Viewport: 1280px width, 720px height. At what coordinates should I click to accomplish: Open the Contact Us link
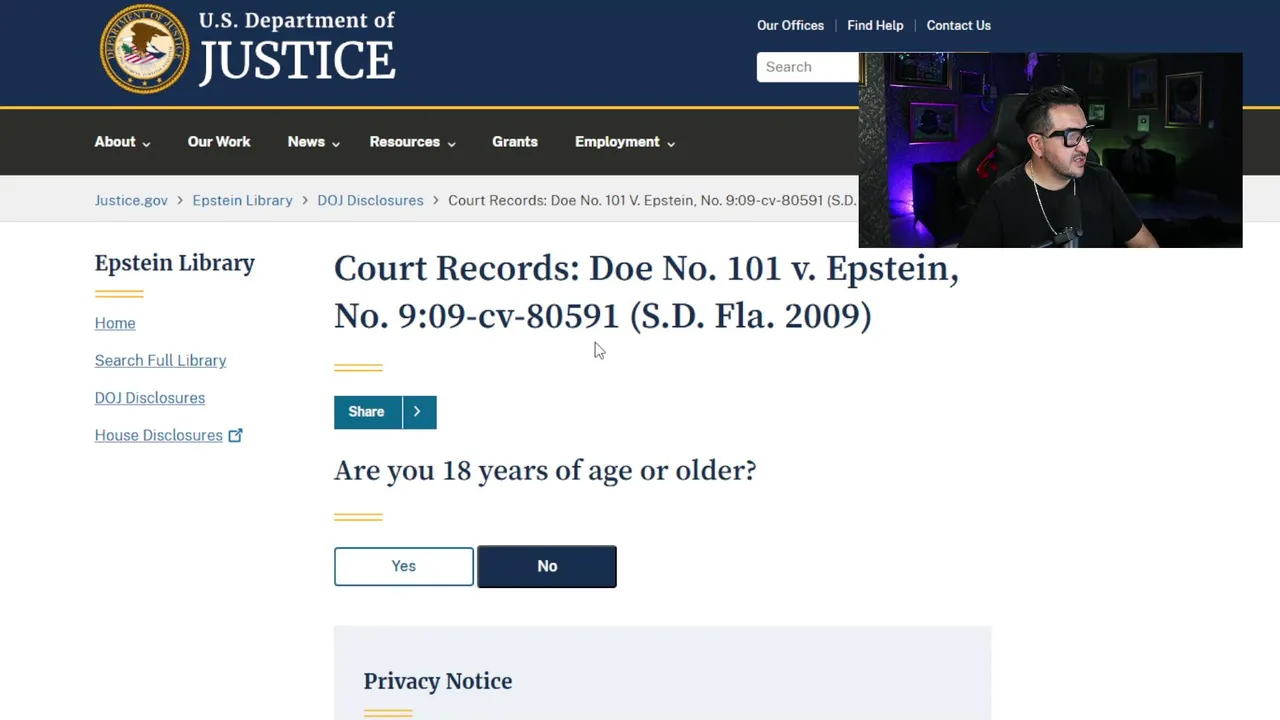coord(958,25)
